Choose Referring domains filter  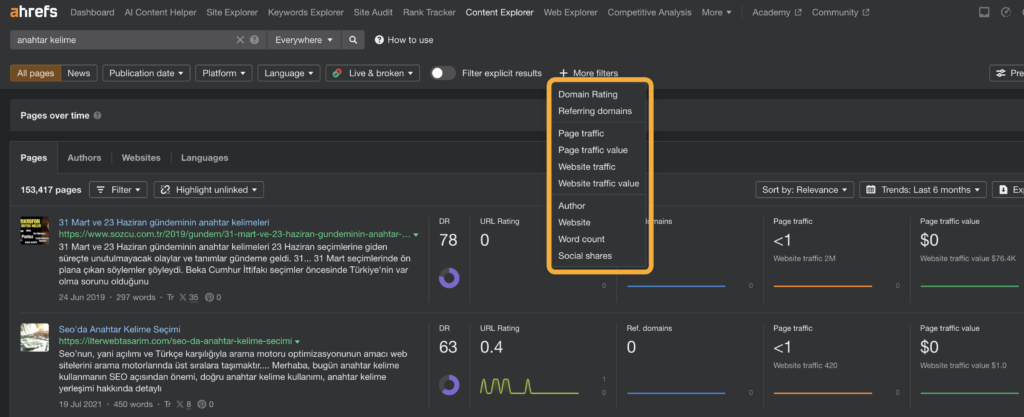coord(595,111)
